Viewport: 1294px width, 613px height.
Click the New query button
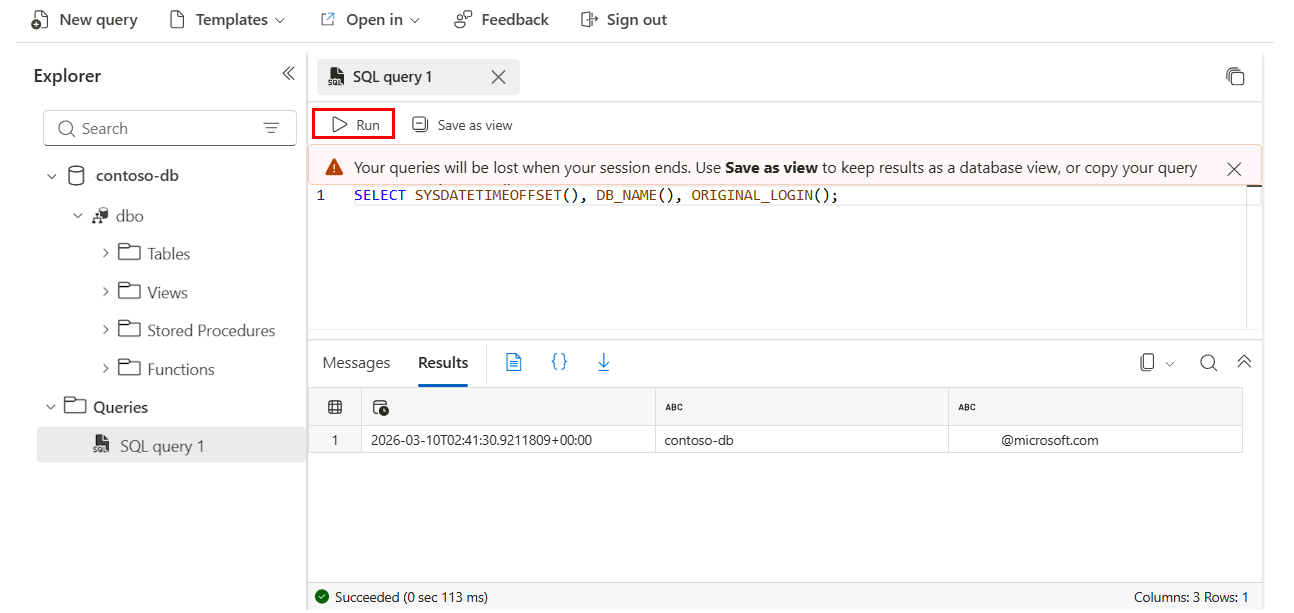tap(85, 20)
